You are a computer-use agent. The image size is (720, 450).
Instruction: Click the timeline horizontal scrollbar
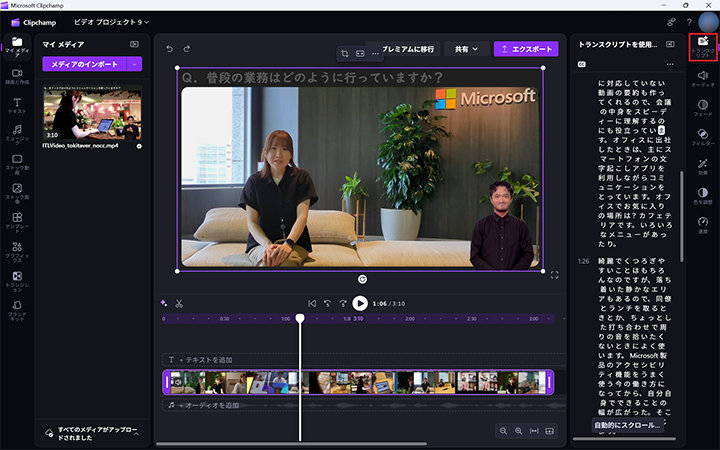(291, 444)
